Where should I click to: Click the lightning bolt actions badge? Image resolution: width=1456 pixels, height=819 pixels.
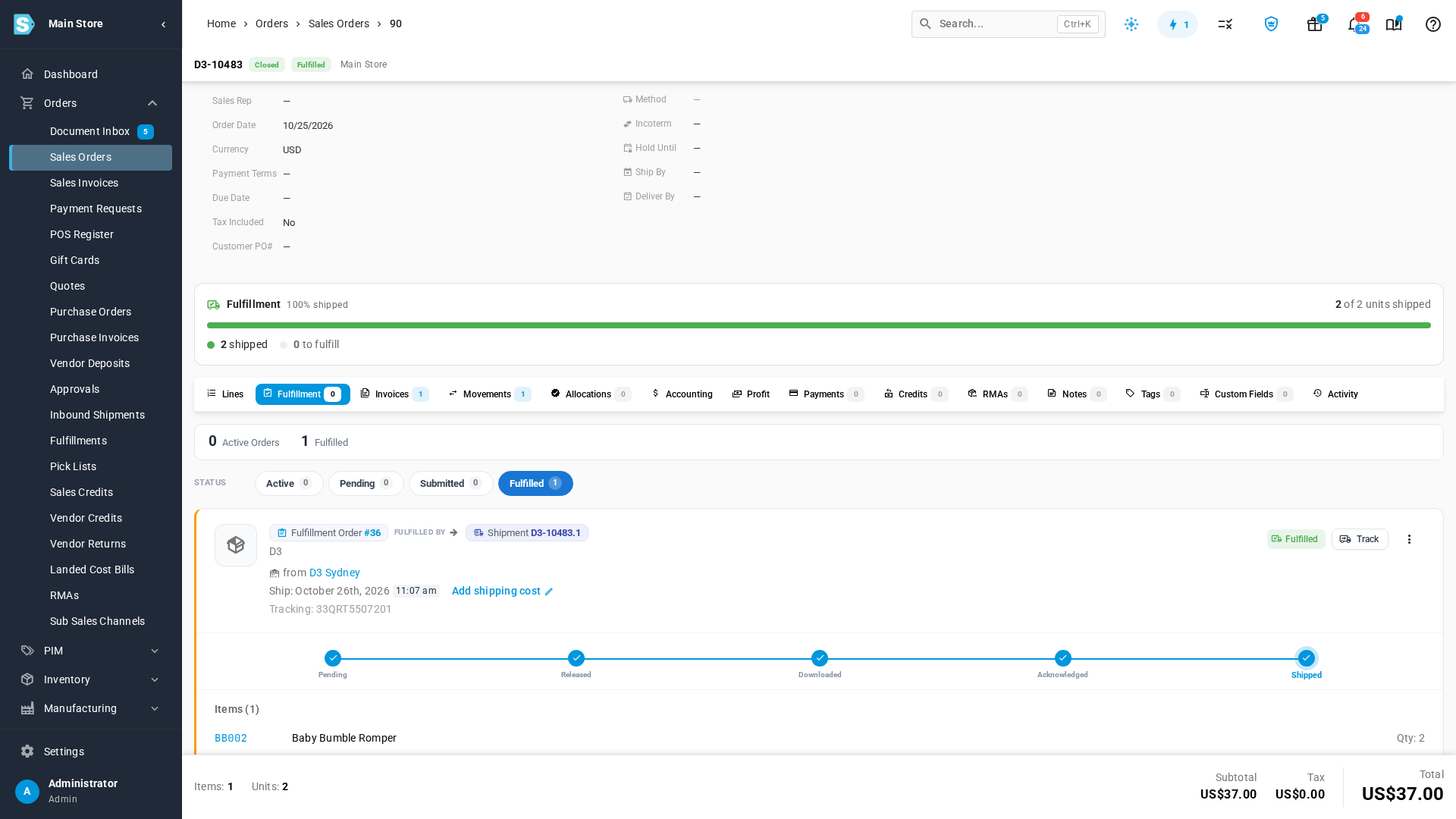(1178, 24)
